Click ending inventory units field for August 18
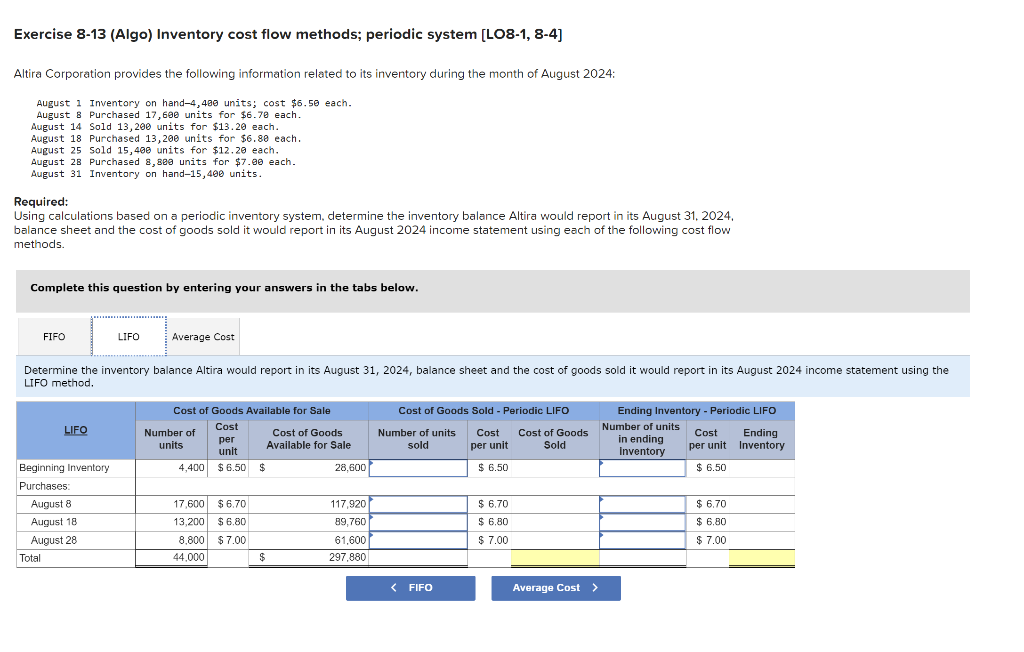Screen dimensions: 1024x652 click(x=642, y=521)
